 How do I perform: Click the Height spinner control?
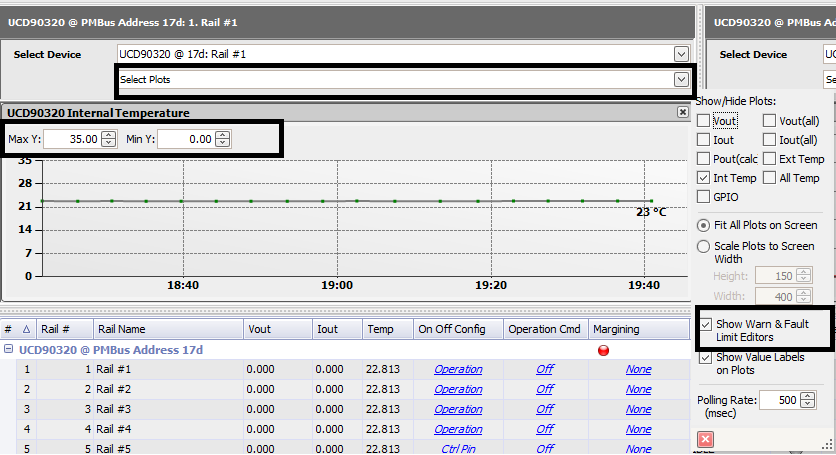(803, 276)
